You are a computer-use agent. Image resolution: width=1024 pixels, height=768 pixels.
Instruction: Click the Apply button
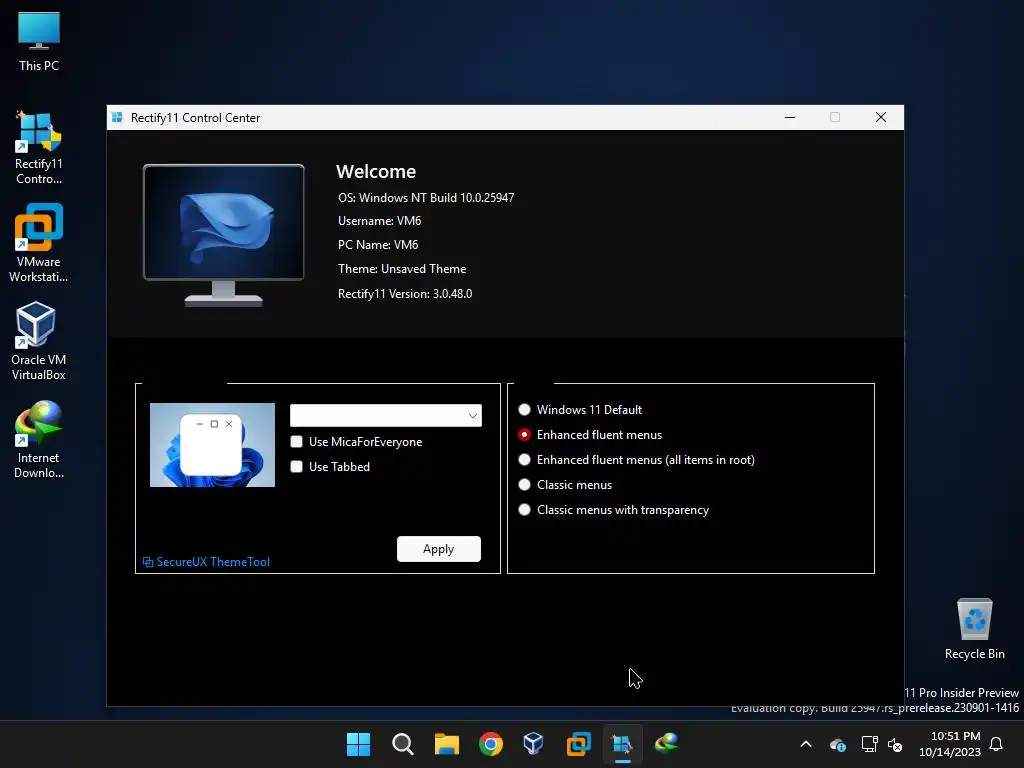[x=439, y=549]
